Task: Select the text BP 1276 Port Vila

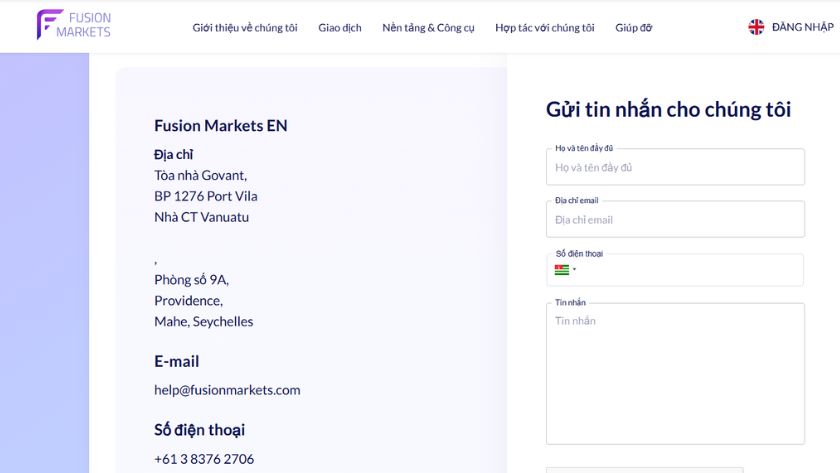Action: point(206,196)
